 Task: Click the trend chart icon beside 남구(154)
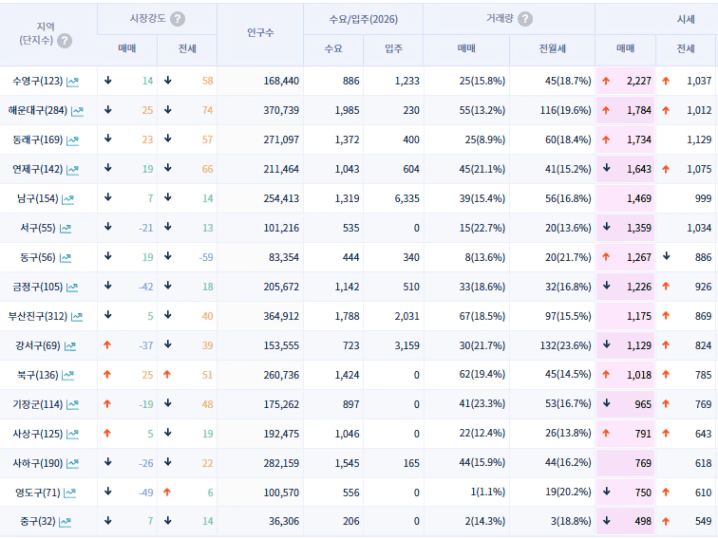(68, 199)
